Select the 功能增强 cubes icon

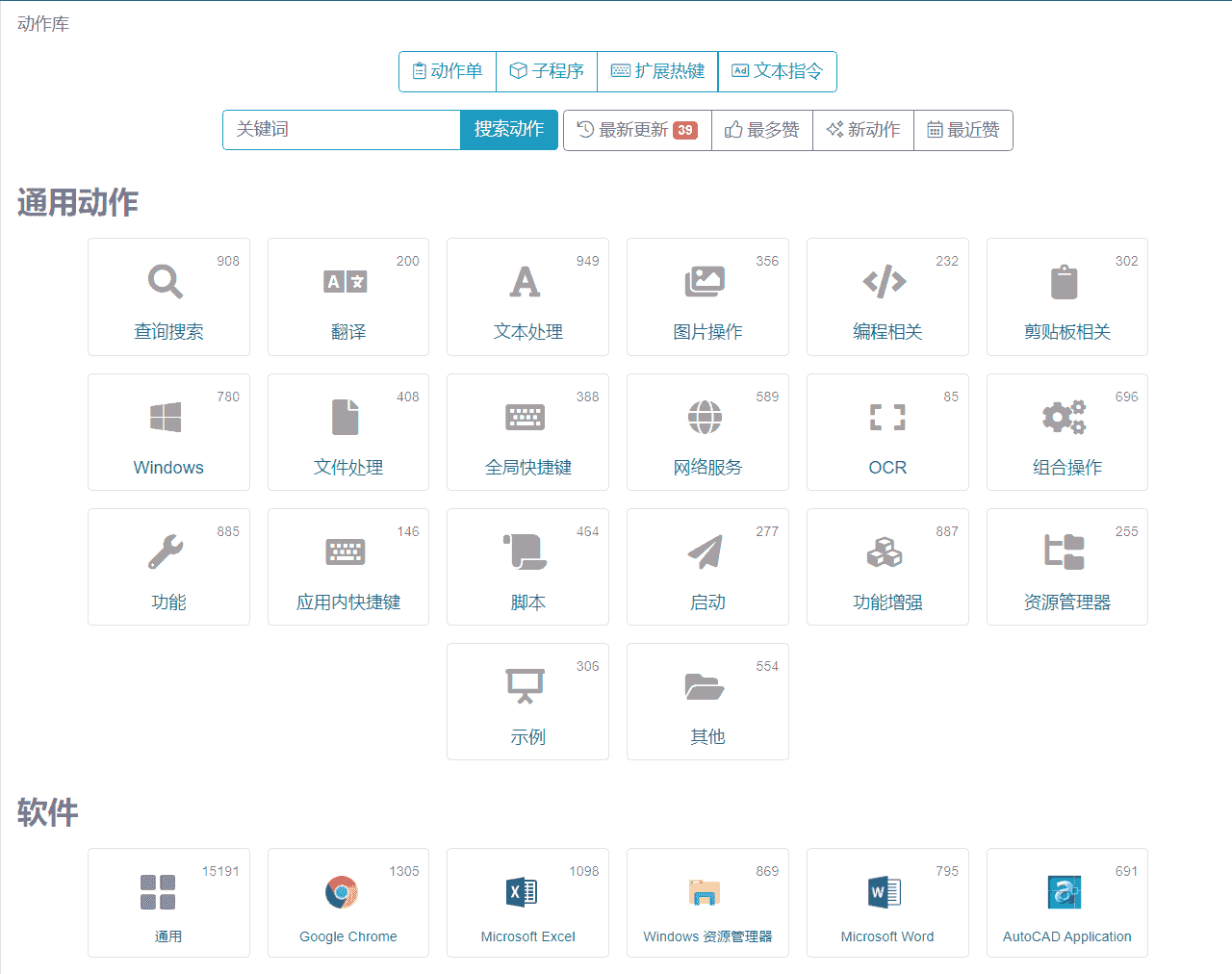tap(885, 551)
